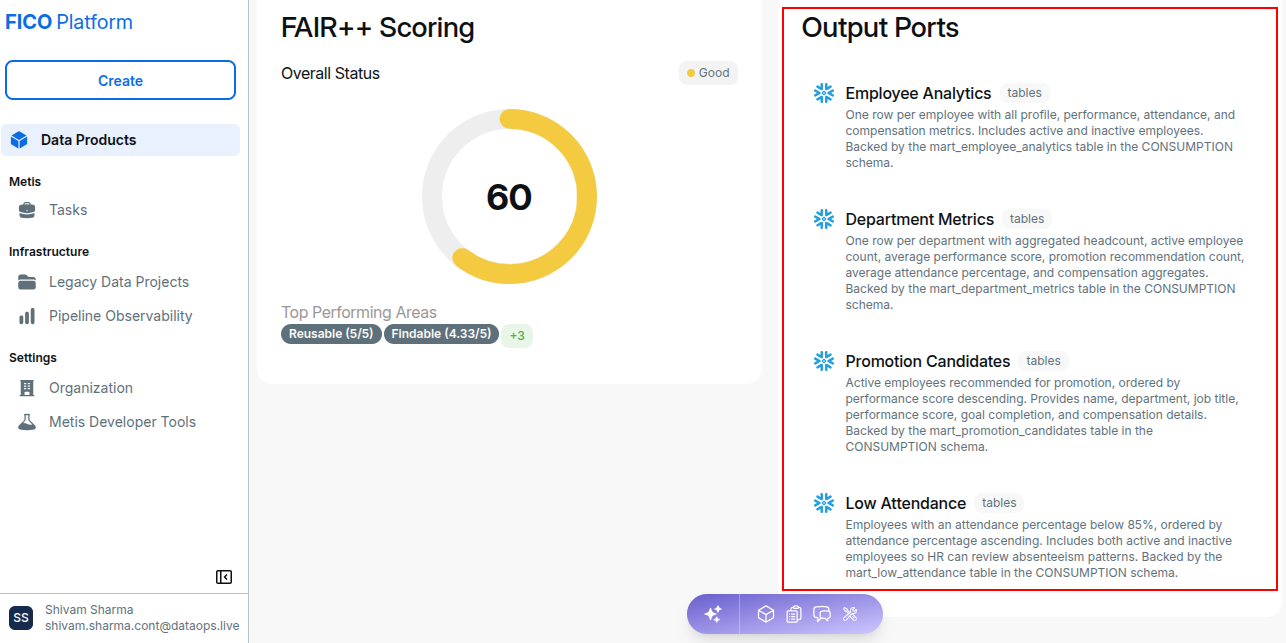Open Legacy Data Projects

point(120,282)
